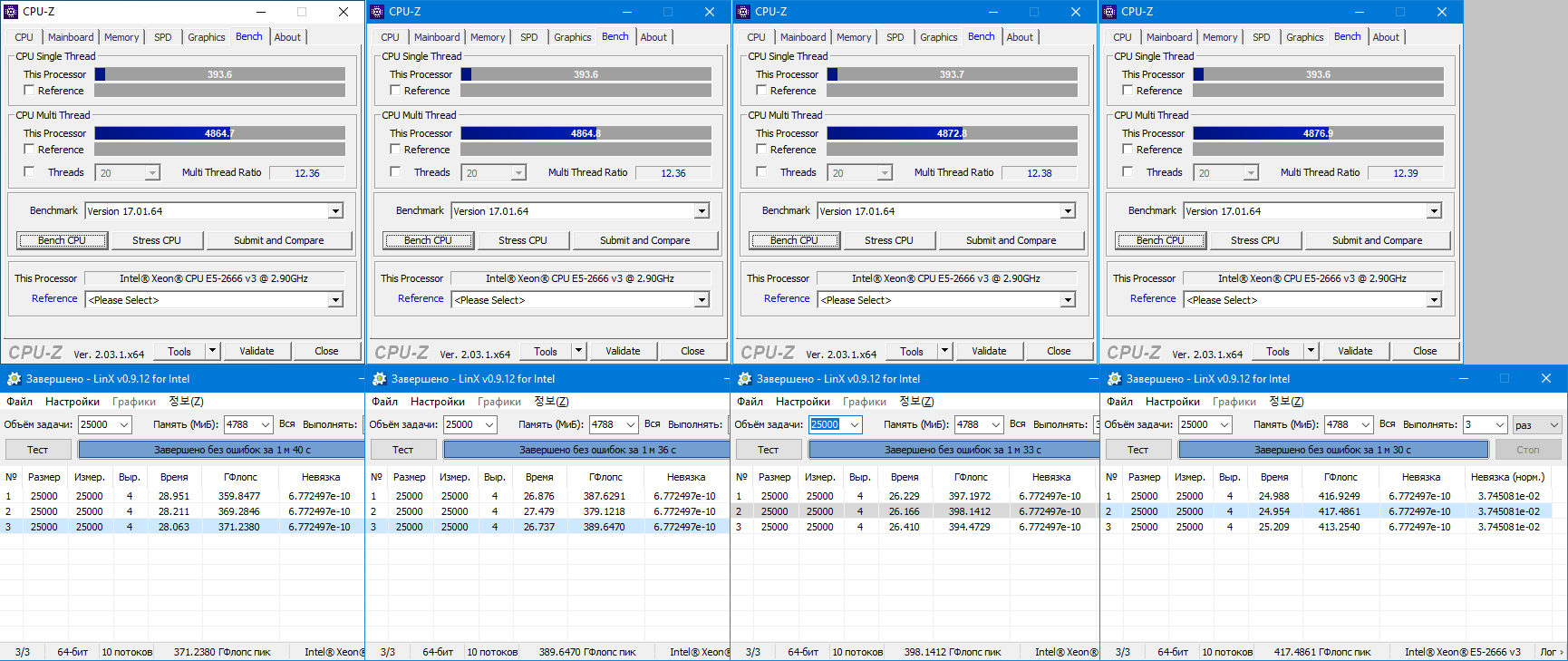Open Настройки menu in LinX finished 1 м 30 с
Image resolution: width=1568 pixels, height=661 pixels.
[x=1173, y=402]
